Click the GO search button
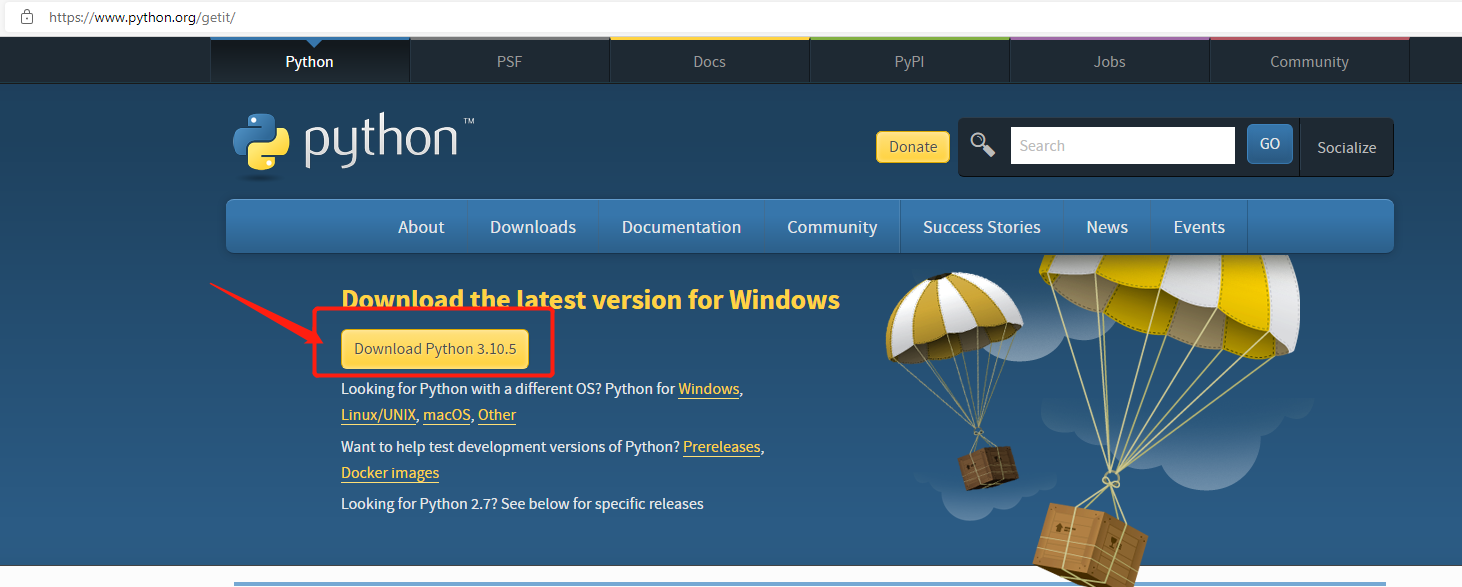1462x587 pixels. point(1270,144)
